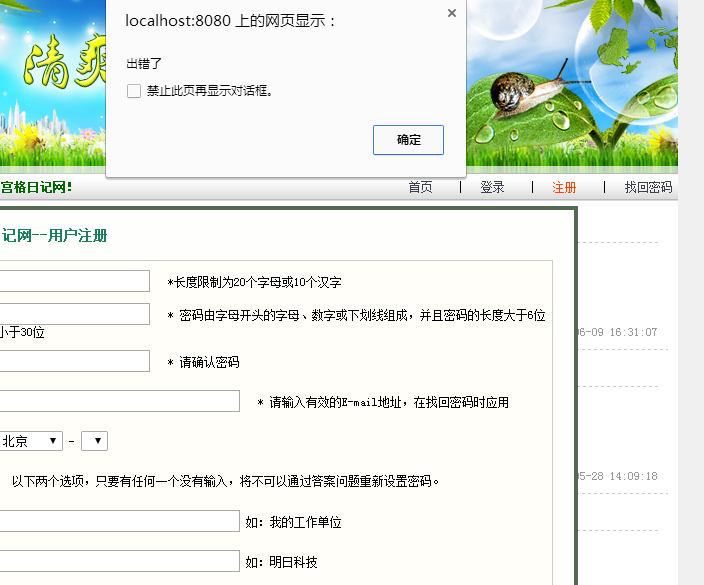Focus the answer field beside 如：明日科技

click(119, 561)
